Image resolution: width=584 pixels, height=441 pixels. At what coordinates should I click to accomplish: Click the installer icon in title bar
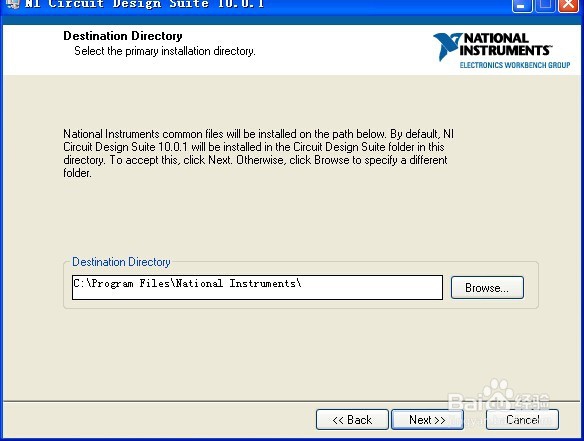tap(12, 4)
